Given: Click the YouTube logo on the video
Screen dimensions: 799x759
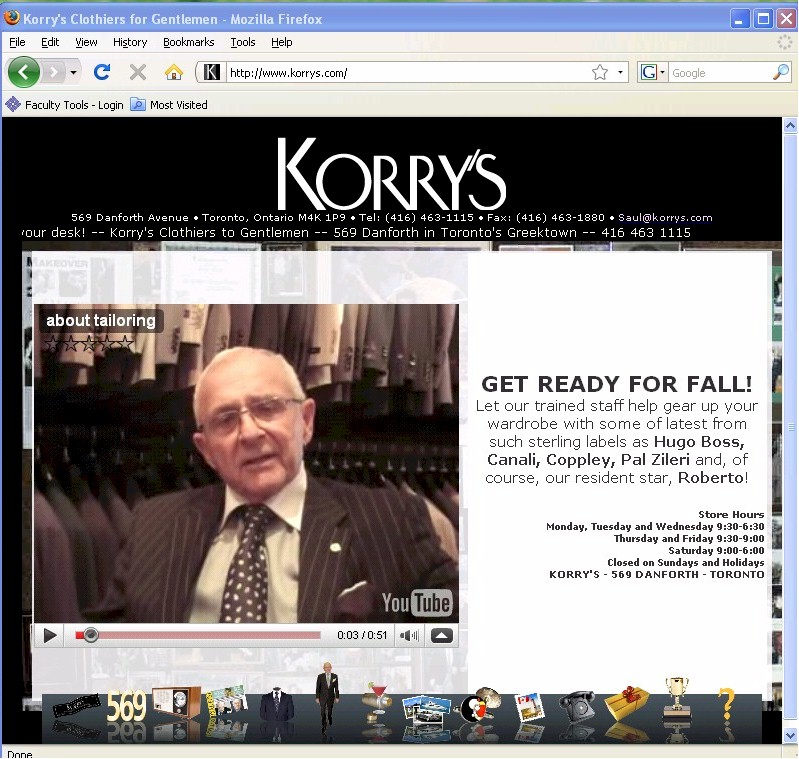Looking at the screenshot, I should (416, 603).
